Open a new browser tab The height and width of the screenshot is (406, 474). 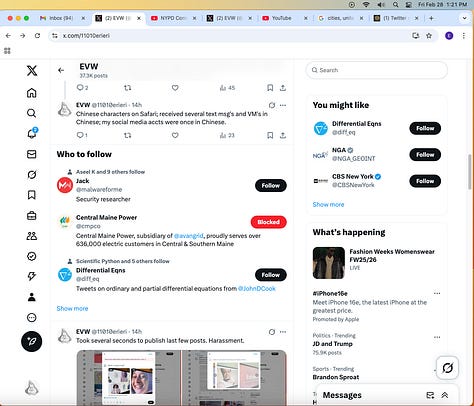pos(431,18)
